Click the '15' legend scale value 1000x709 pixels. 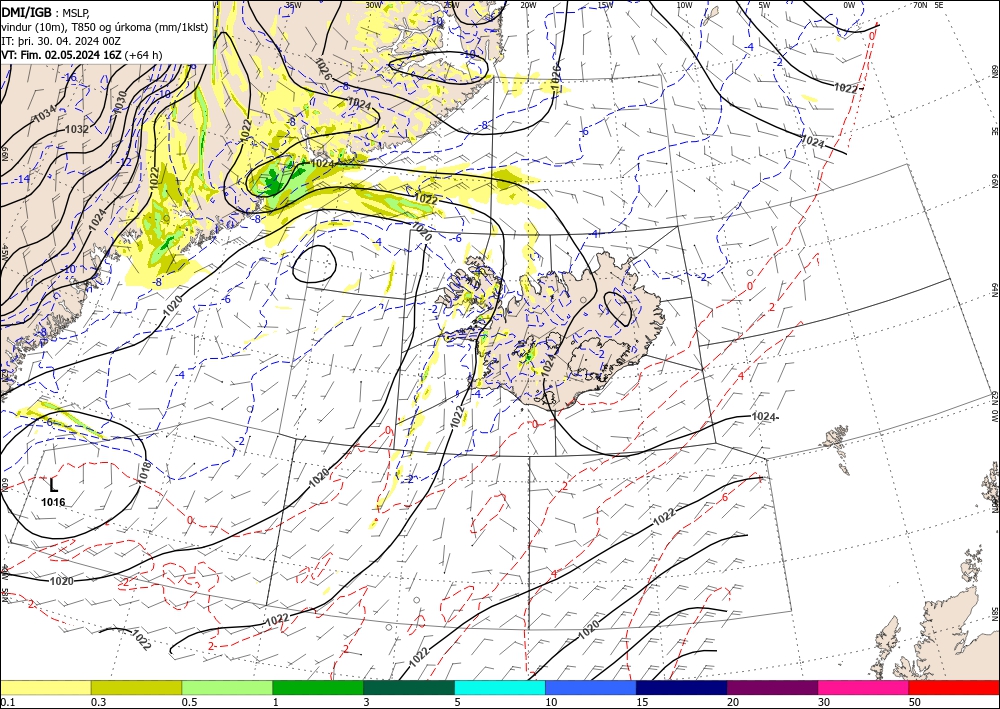[x=642, y=702]
